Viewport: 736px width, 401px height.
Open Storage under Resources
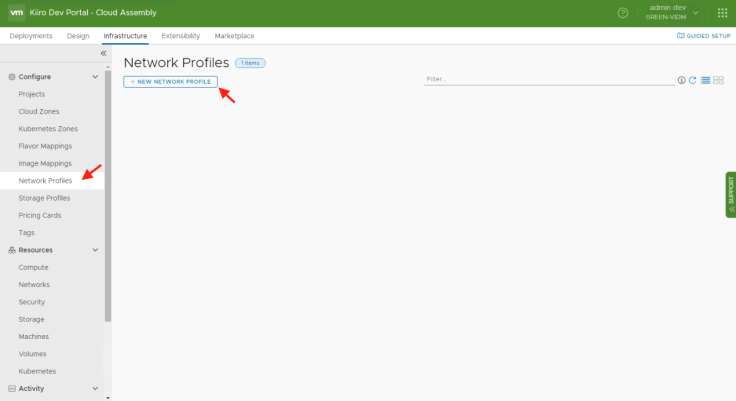[31, 319]
